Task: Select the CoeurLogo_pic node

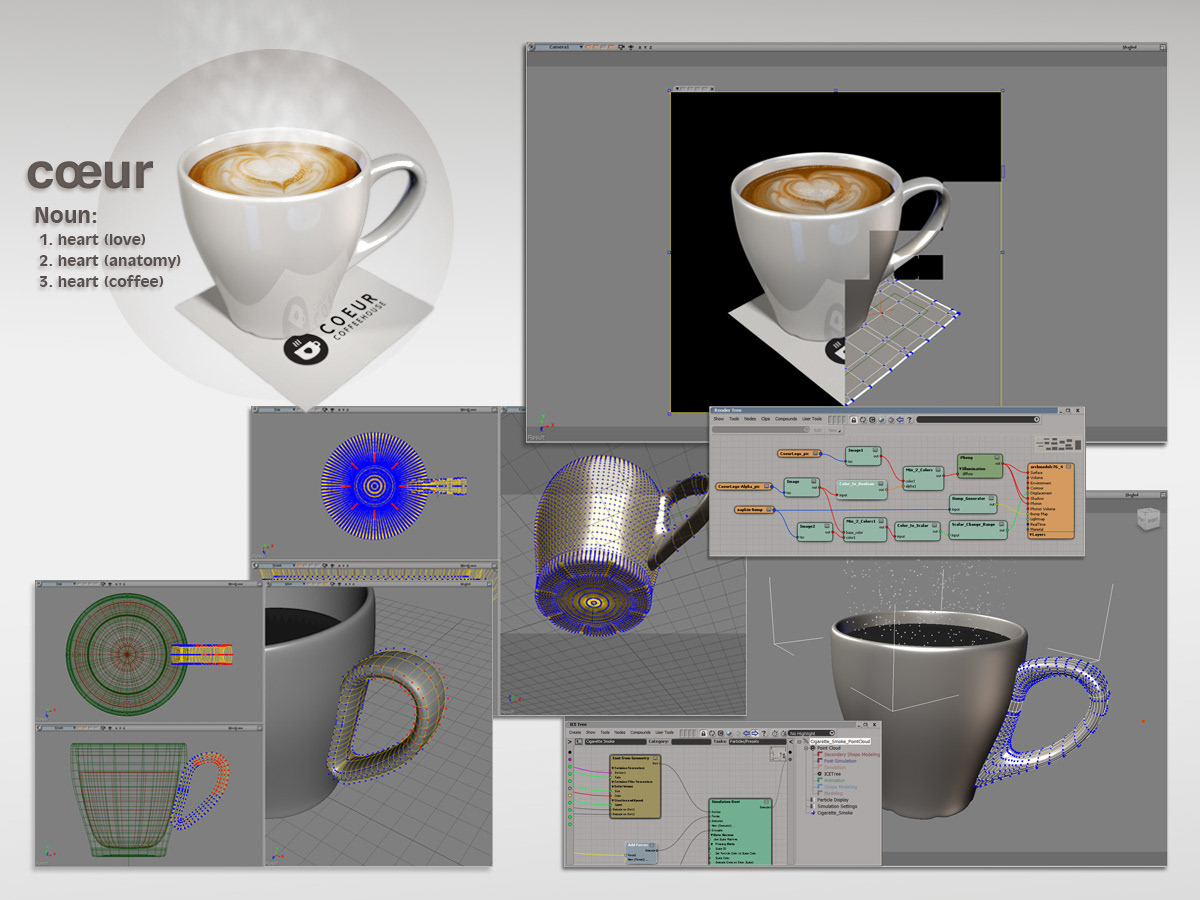Action: coord(799,453)
